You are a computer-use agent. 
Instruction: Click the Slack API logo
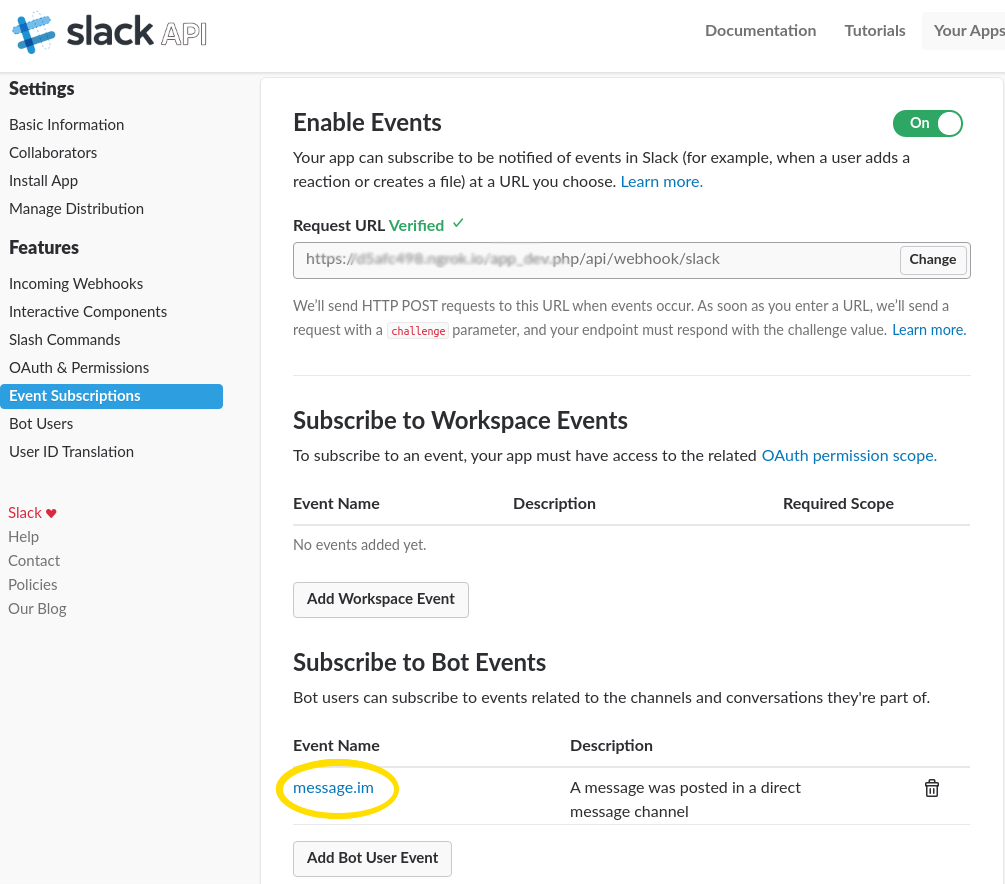point(110,32)
